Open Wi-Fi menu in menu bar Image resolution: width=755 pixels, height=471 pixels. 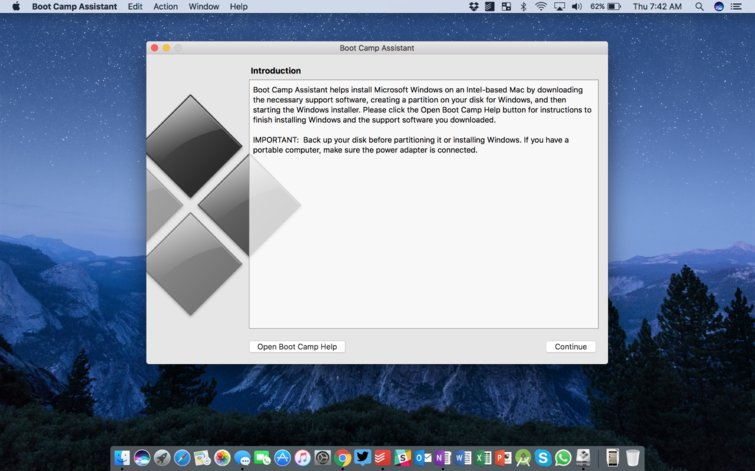(x=541, y=6)
